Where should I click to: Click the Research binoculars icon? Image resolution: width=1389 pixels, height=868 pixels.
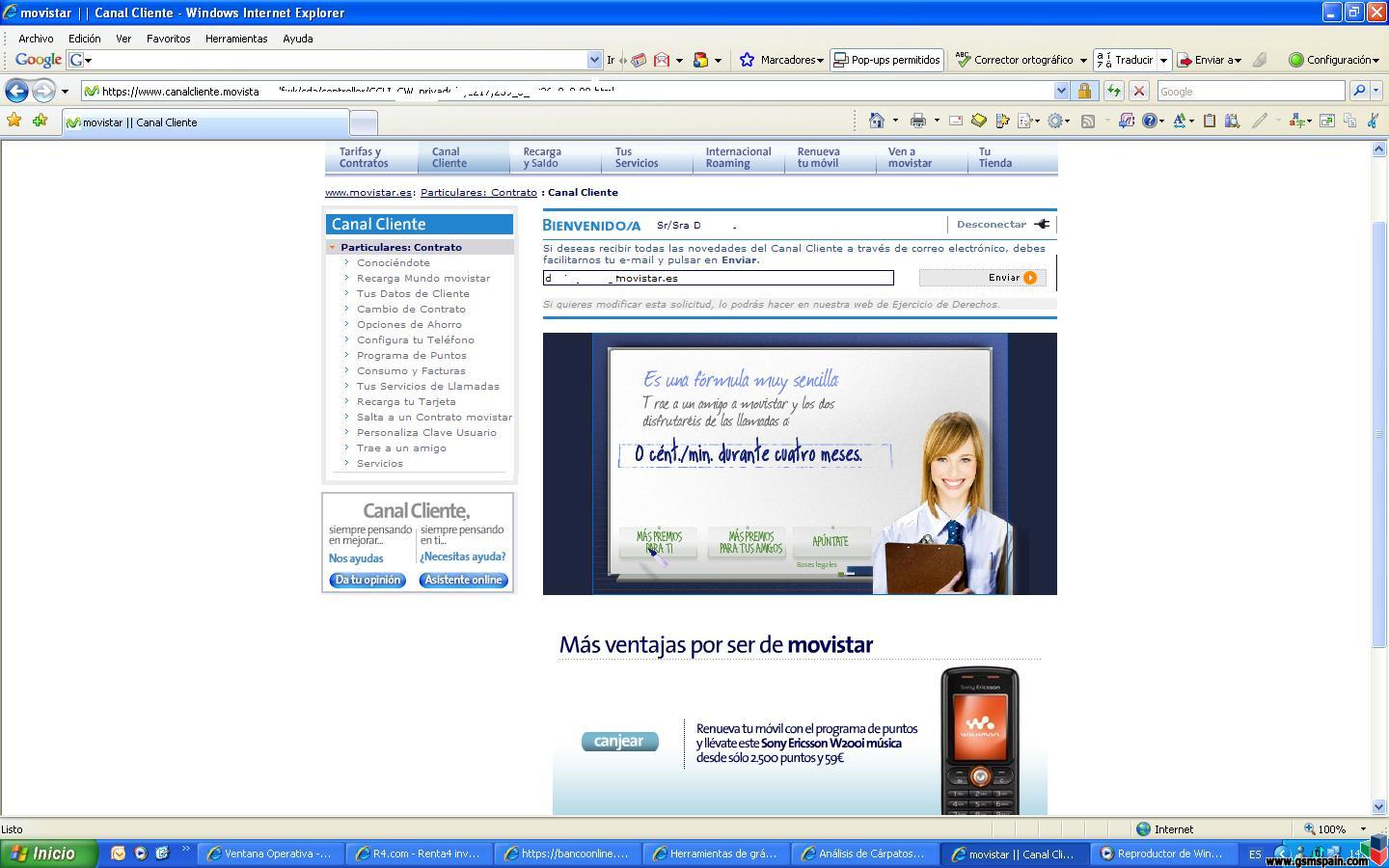[1232, 121]
